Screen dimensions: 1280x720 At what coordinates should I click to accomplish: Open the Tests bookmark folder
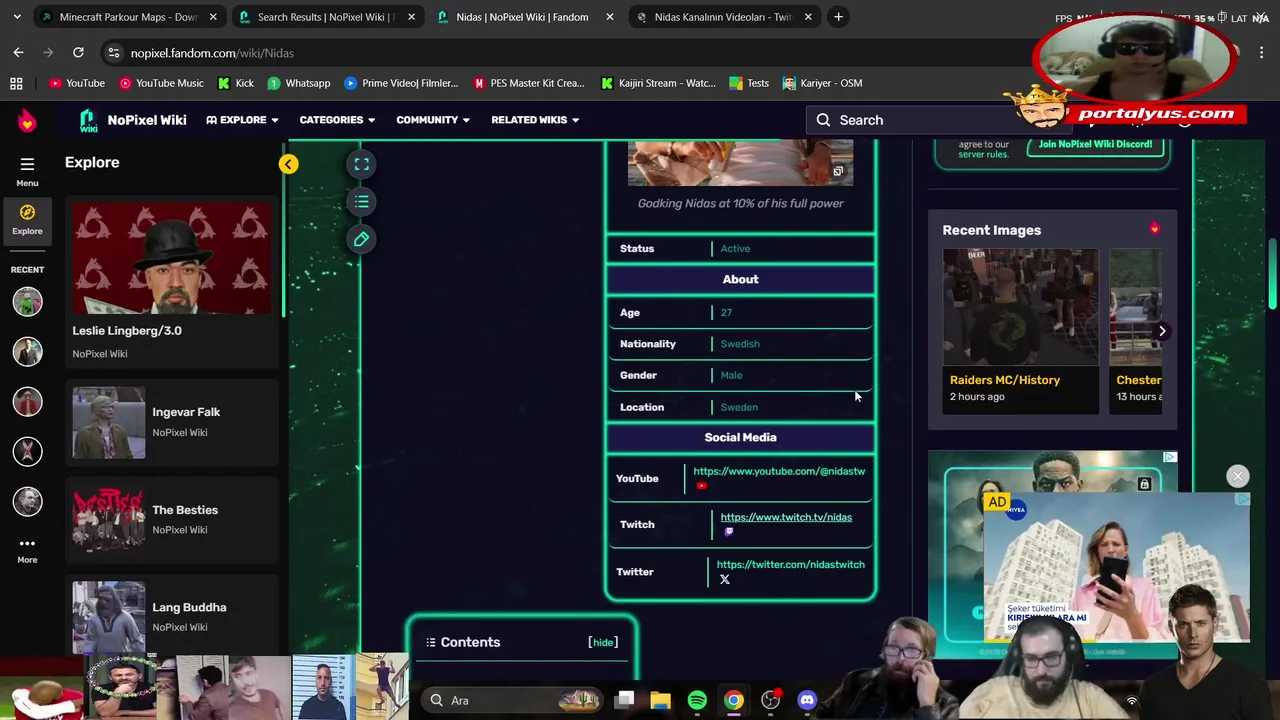[749, 83]
